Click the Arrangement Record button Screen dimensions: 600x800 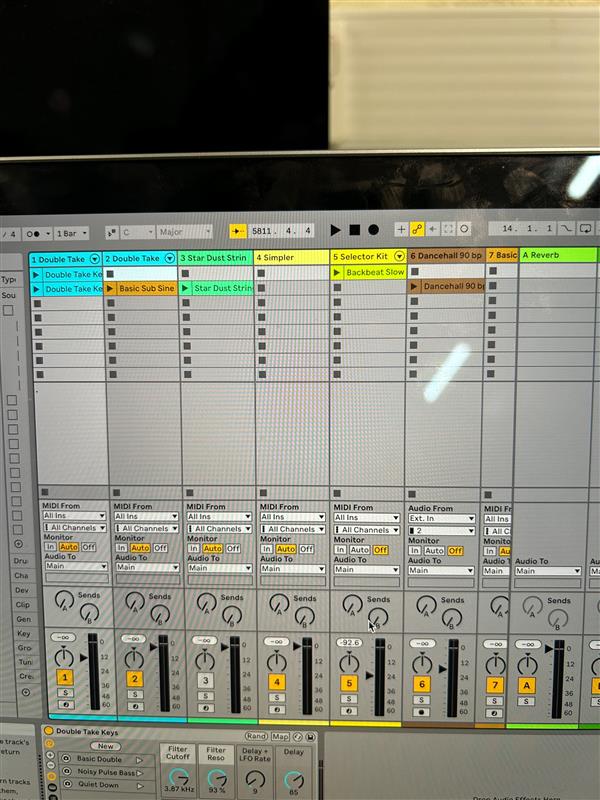point(373,230)
